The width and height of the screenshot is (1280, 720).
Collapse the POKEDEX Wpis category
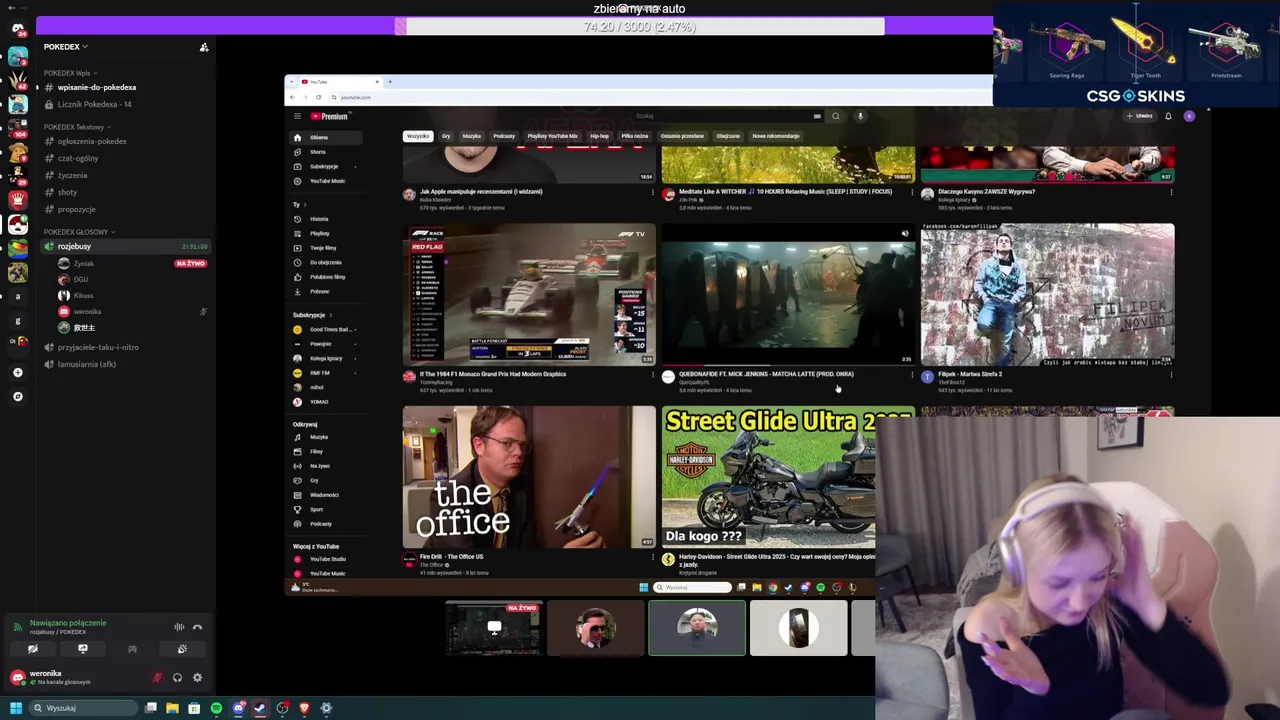point(70,73)
